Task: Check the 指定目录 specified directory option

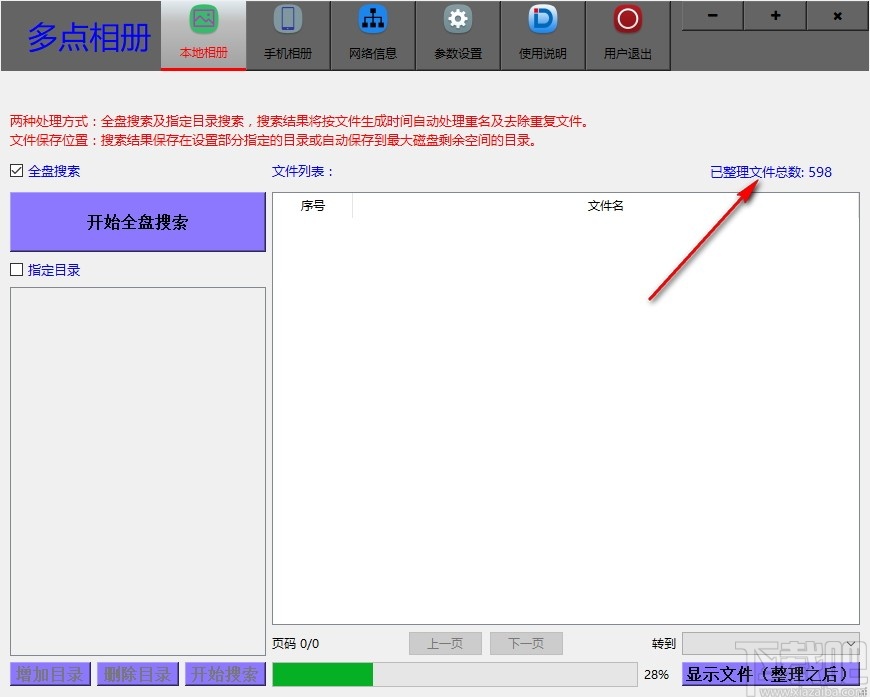Action: tap(16, 269)
